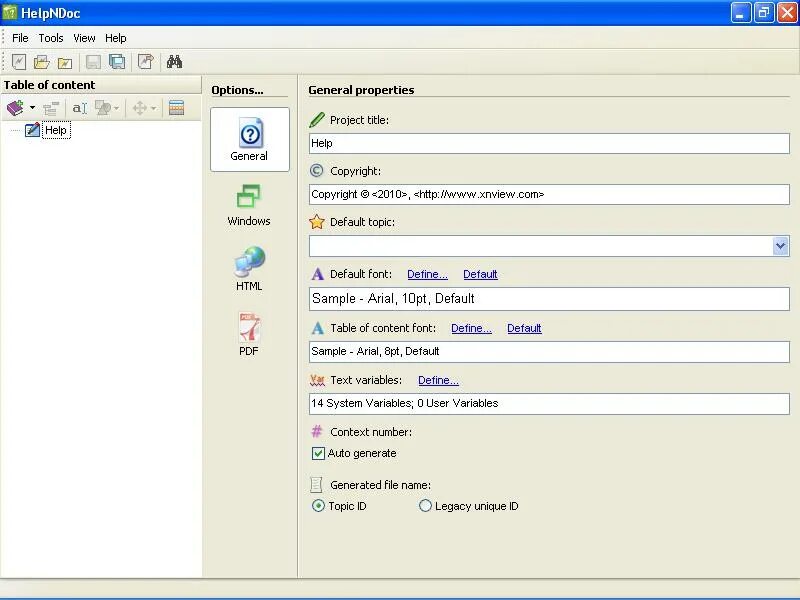
Task: Open the View menu
Action: click(x=84, y=37)
